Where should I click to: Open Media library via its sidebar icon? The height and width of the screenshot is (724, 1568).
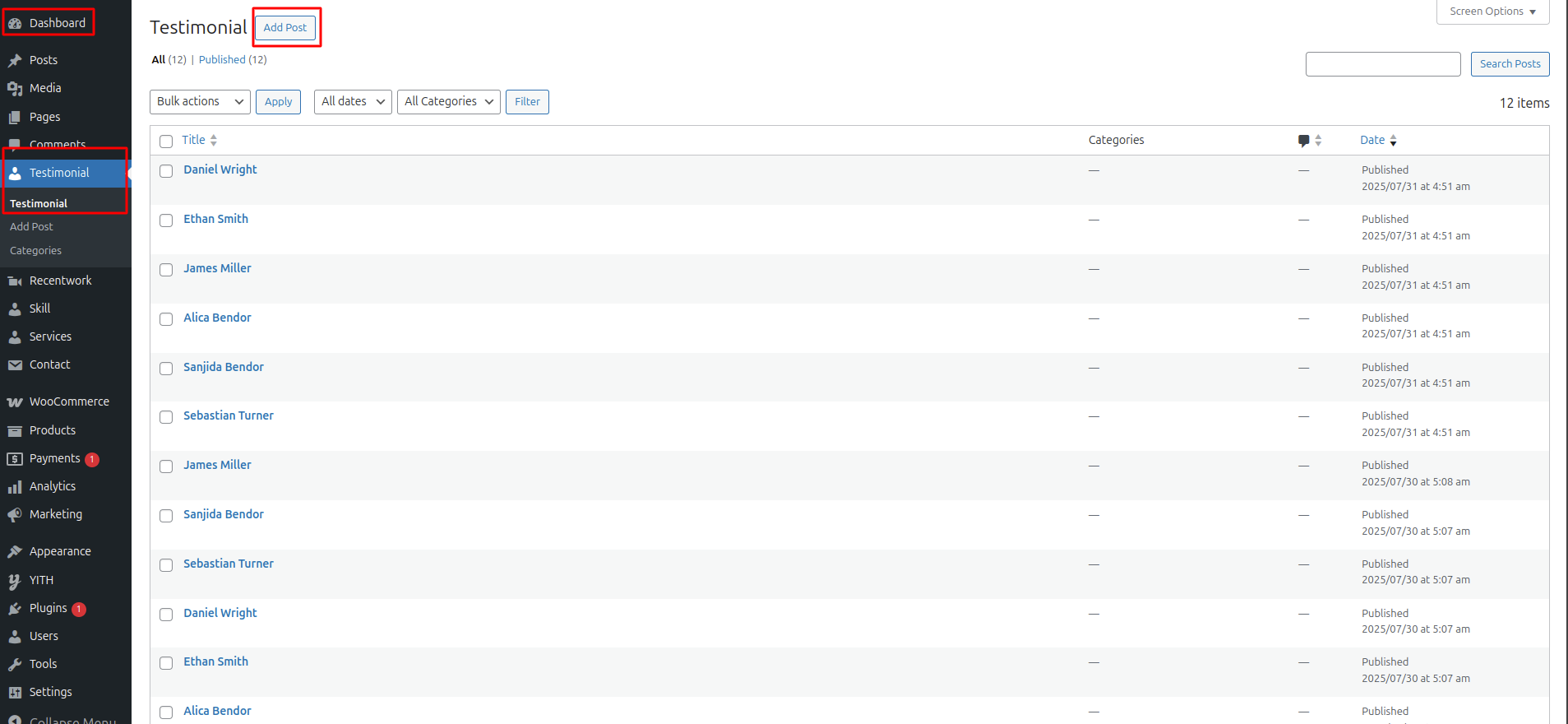click(15, 89)
